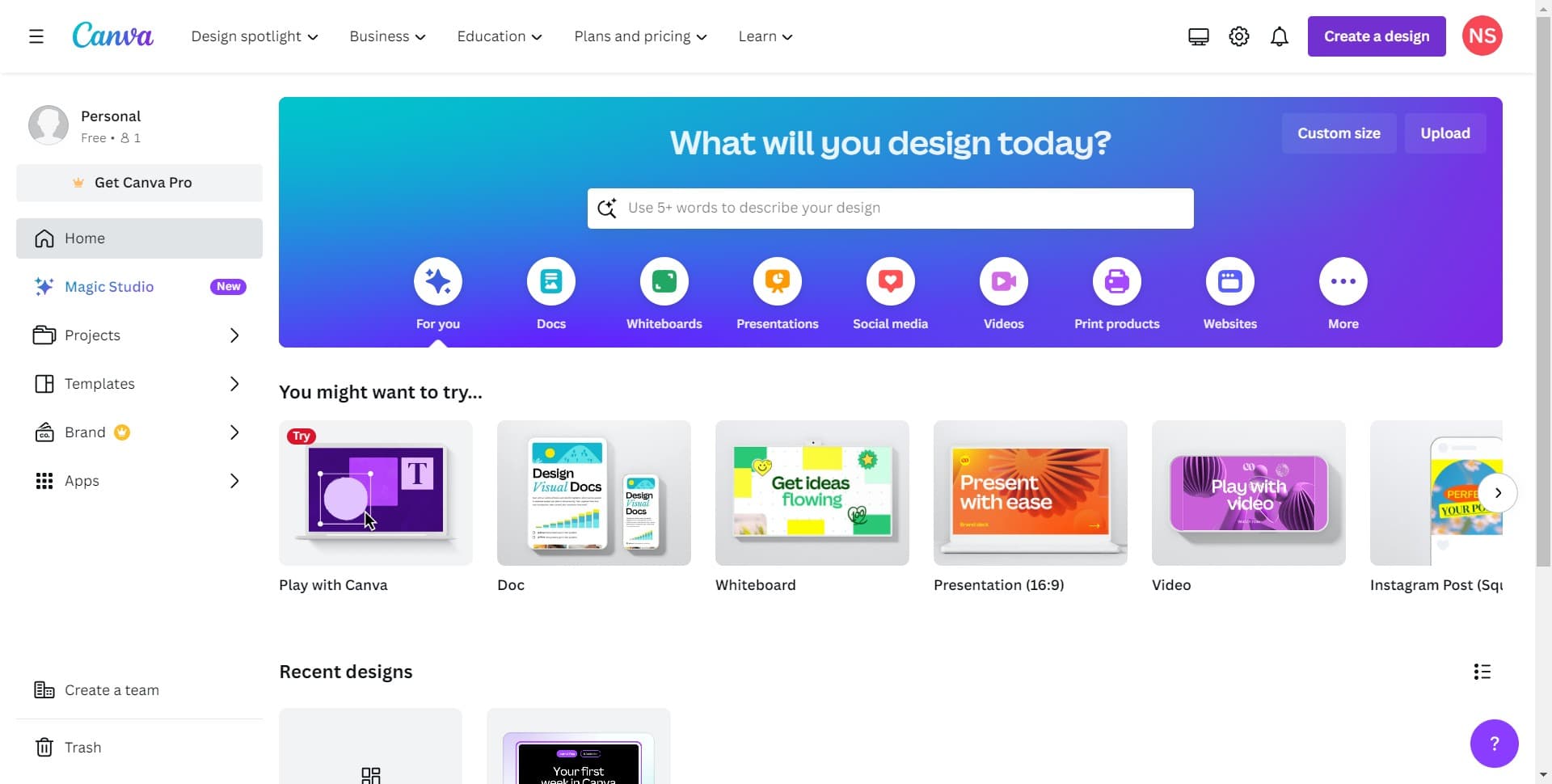Click the notifications bell icon
This screenshot has height=784, width=1552.
1280,36
